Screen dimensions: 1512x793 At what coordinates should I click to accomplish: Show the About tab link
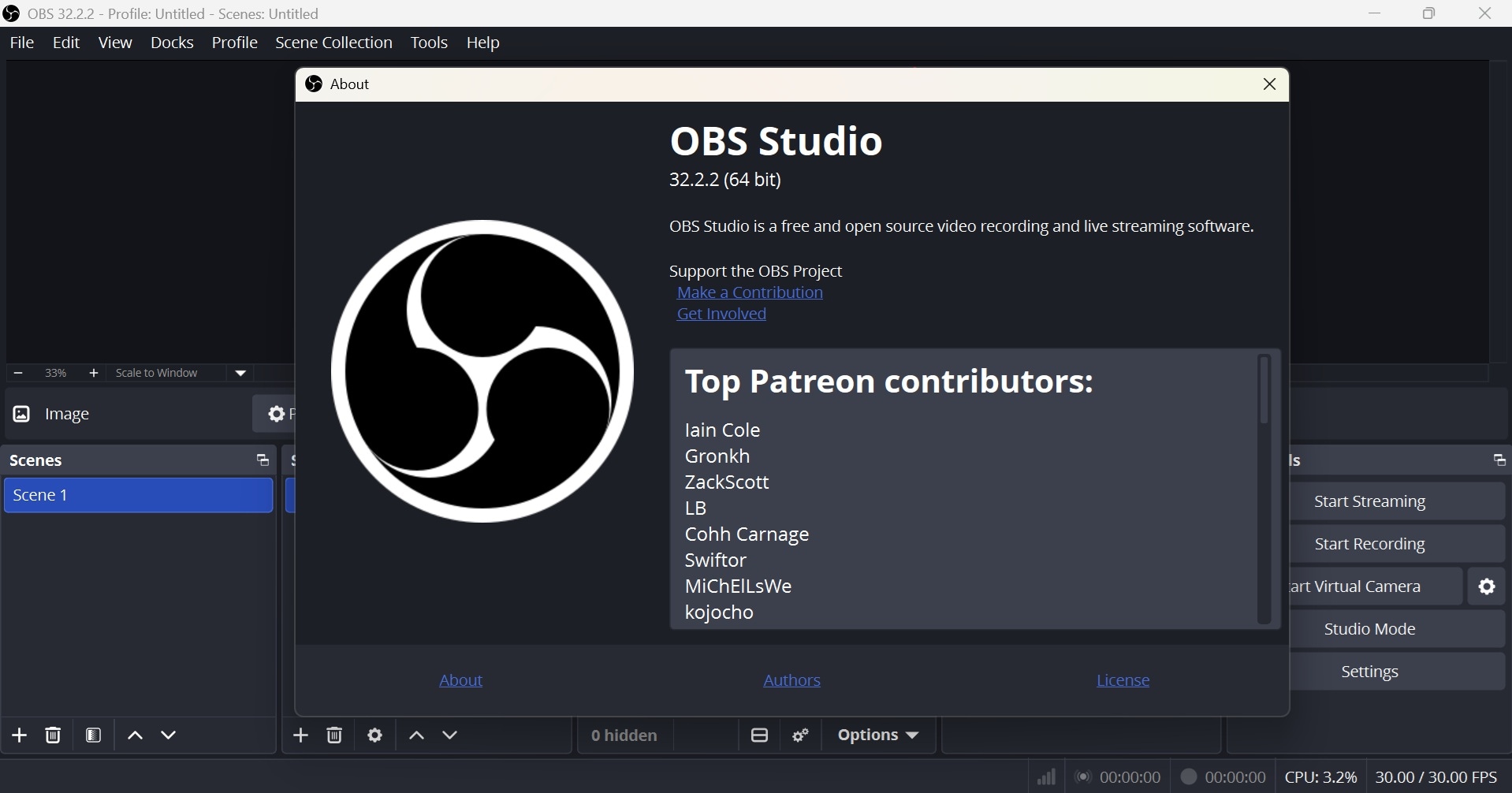pyautogui.click(x=461, y=680)
